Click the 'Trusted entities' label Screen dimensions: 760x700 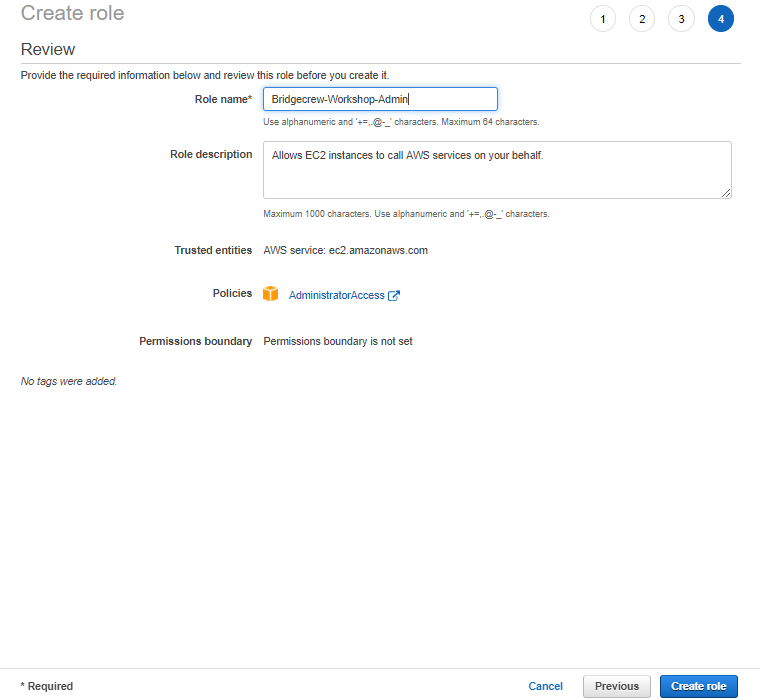click(213, 250)
